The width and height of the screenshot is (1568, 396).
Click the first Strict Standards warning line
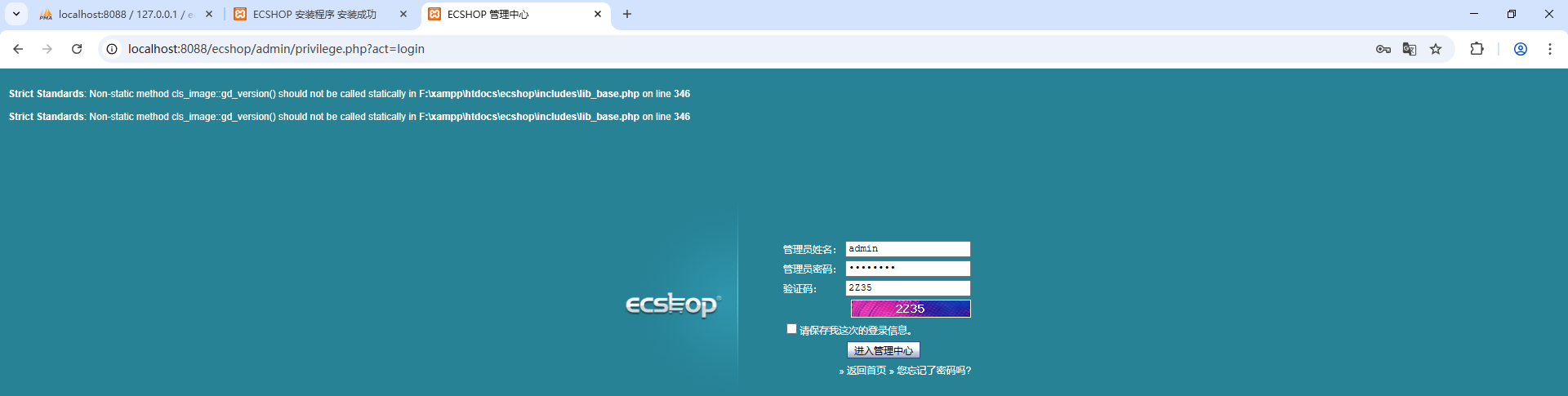(350, 94)
